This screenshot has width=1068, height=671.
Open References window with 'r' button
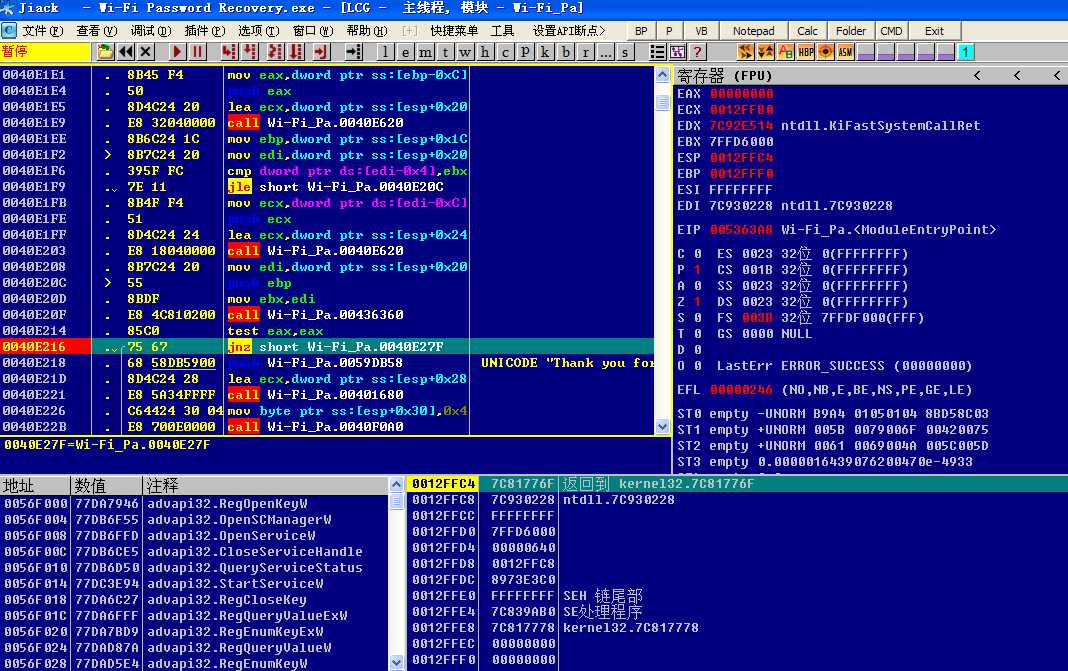coord(585,52)
